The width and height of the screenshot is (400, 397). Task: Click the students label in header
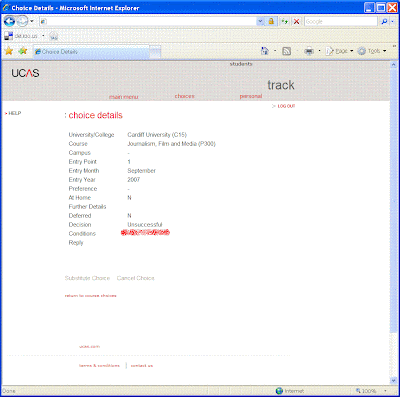[241, 64]
